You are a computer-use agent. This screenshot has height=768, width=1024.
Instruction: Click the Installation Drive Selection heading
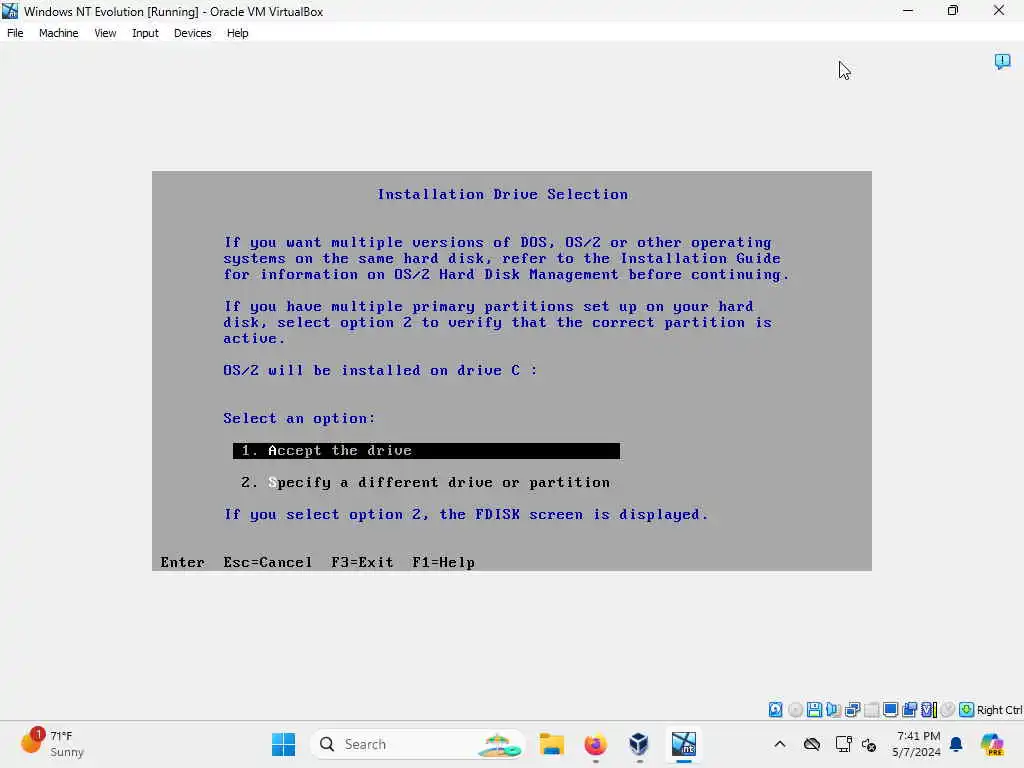(502, 194)
